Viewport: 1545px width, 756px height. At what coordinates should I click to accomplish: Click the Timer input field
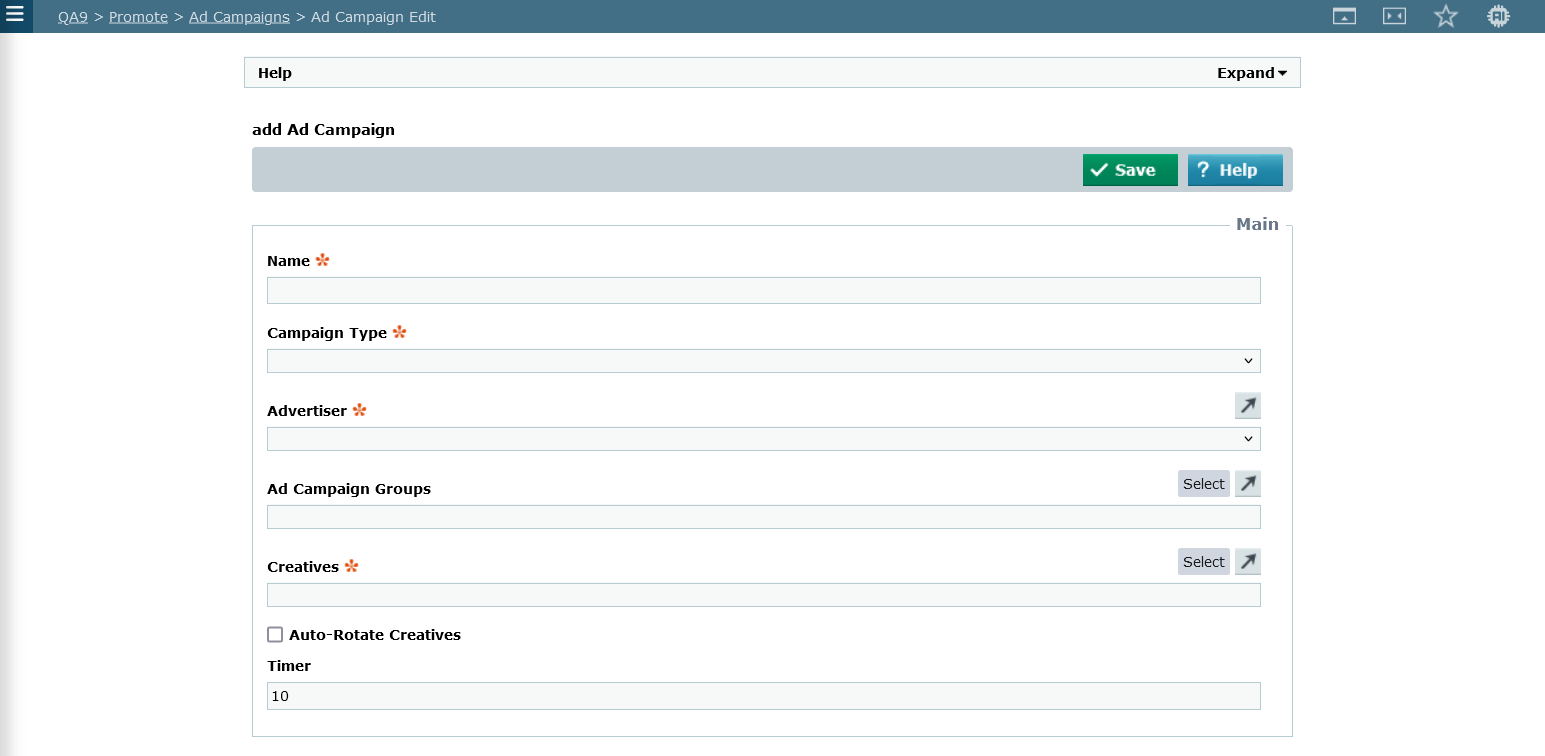[763, 696]
